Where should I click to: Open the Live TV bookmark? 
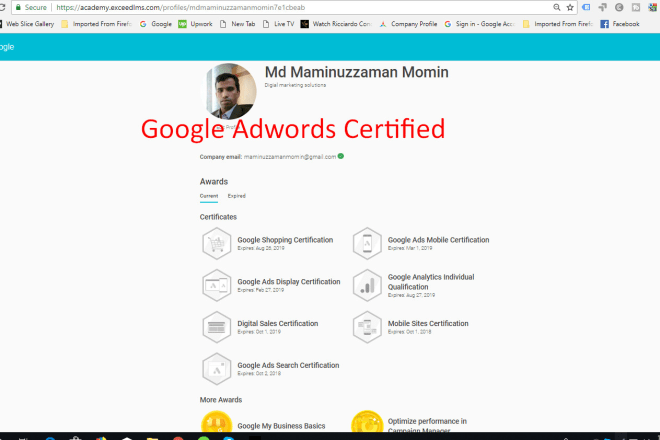[278, 24]
